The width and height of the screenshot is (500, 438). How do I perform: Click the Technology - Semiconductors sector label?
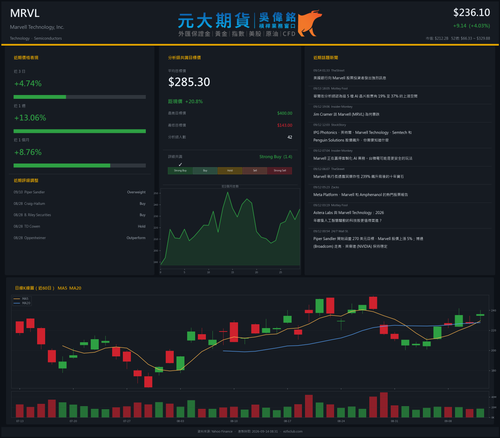pos(36,38)
